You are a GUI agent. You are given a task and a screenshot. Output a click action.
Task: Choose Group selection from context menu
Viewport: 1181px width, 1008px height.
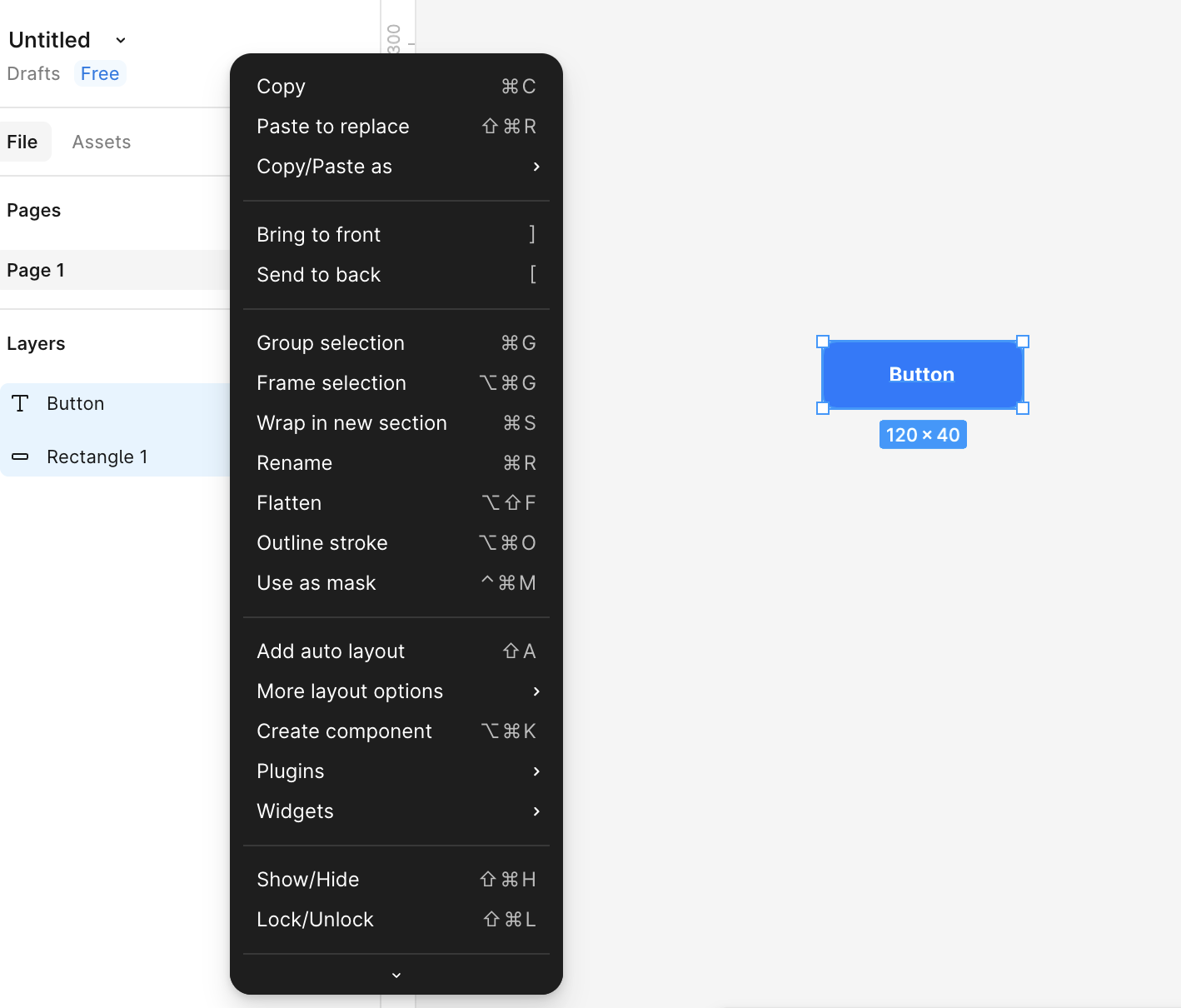pos(396,343)
